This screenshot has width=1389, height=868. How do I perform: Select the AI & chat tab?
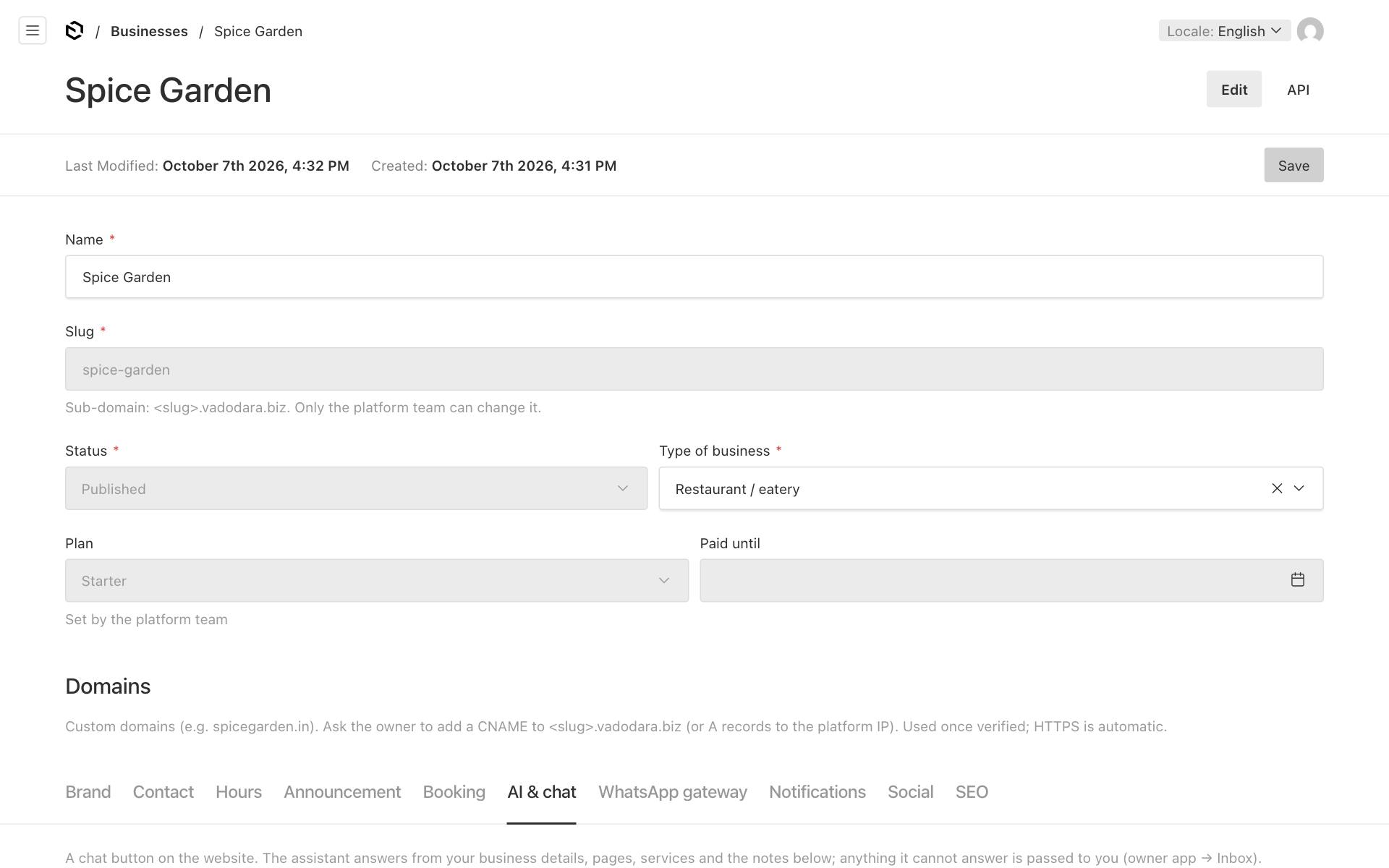pos(542,792)
